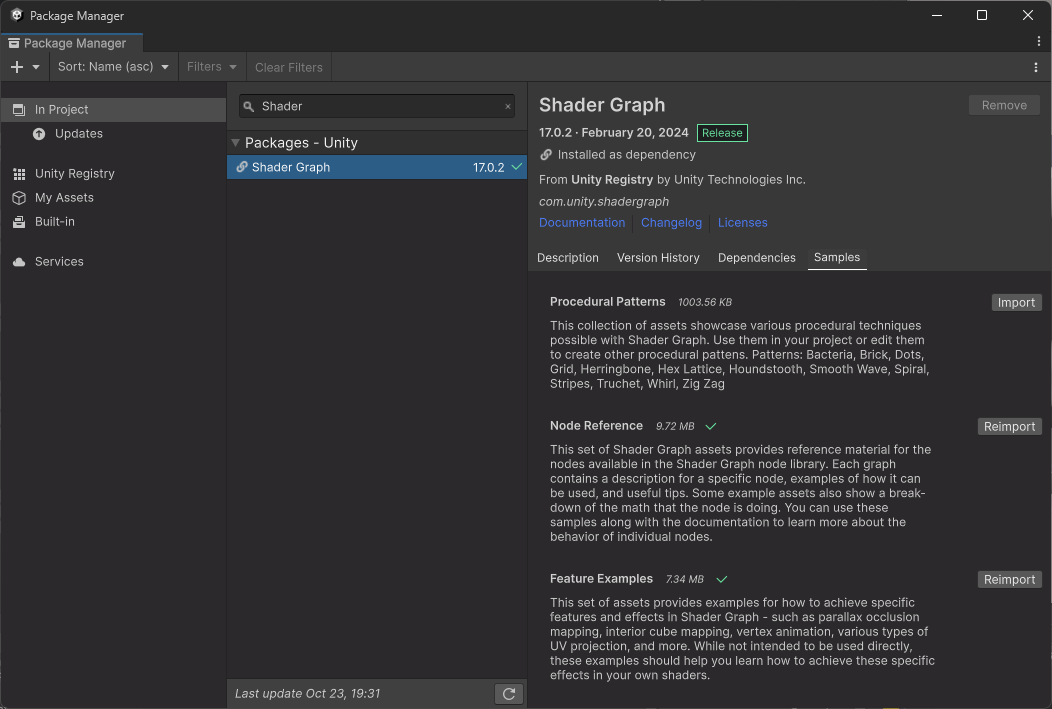Switch to Dependencies tab
Viewport: 1052px width, 709px height.
point(756,258)
